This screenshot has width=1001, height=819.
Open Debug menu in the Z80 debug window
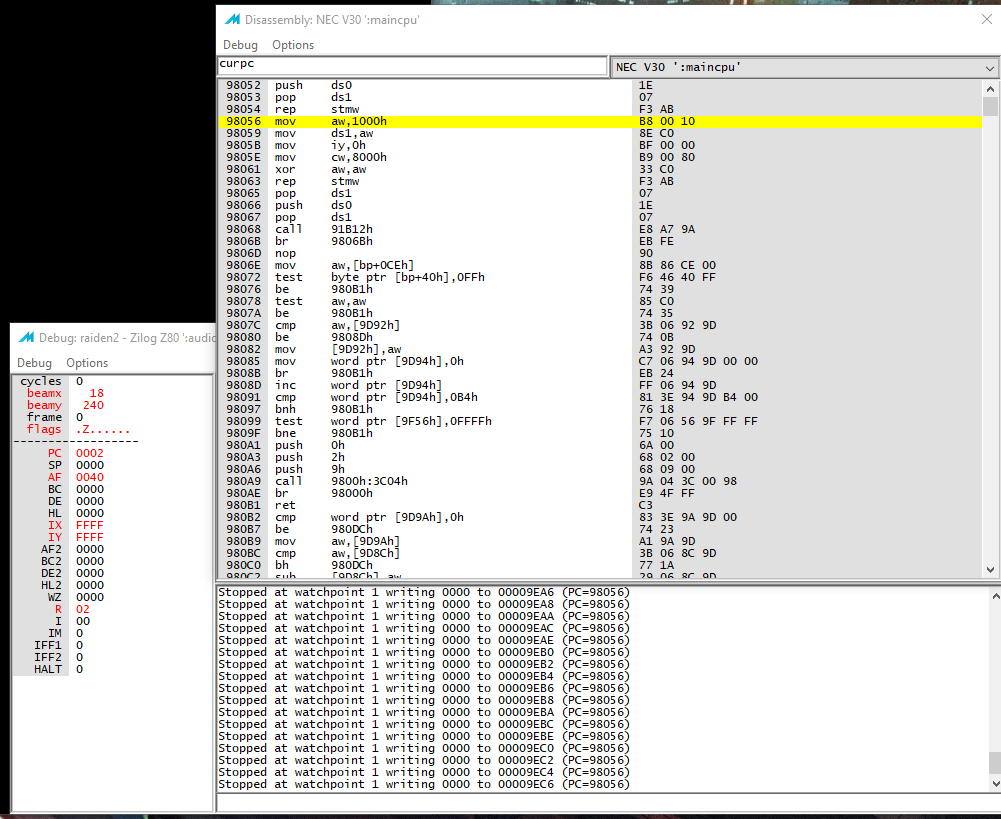coord(34,363)
